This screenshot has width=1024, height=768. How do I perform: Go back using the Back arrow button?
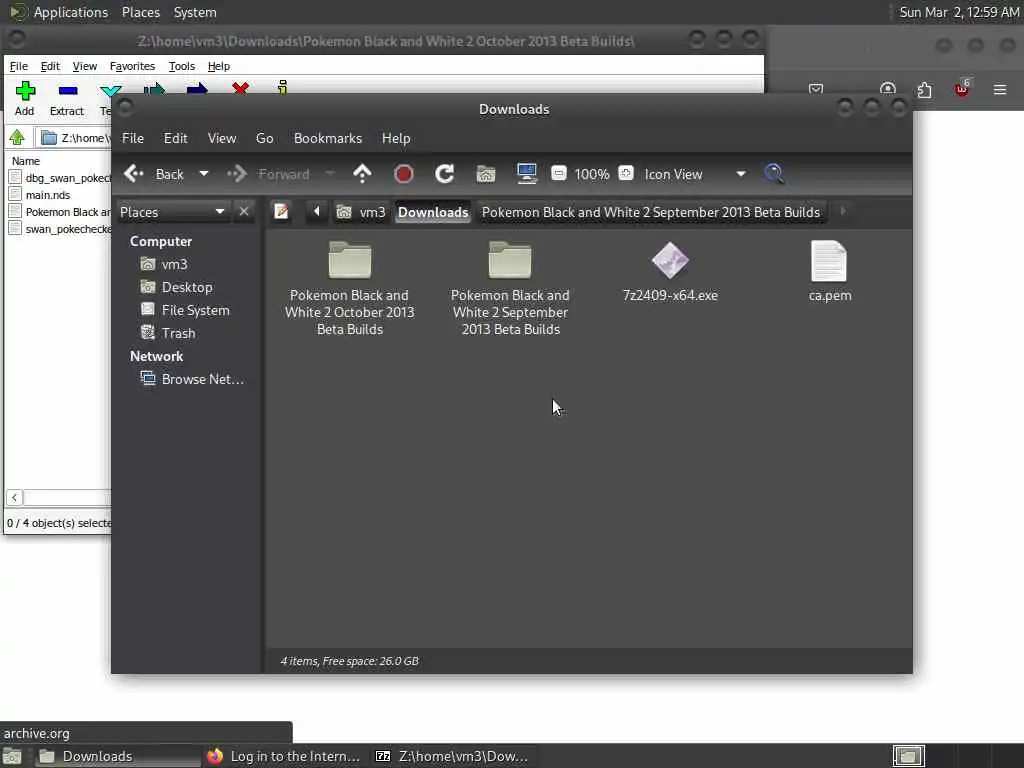click(x=154, y=174)
